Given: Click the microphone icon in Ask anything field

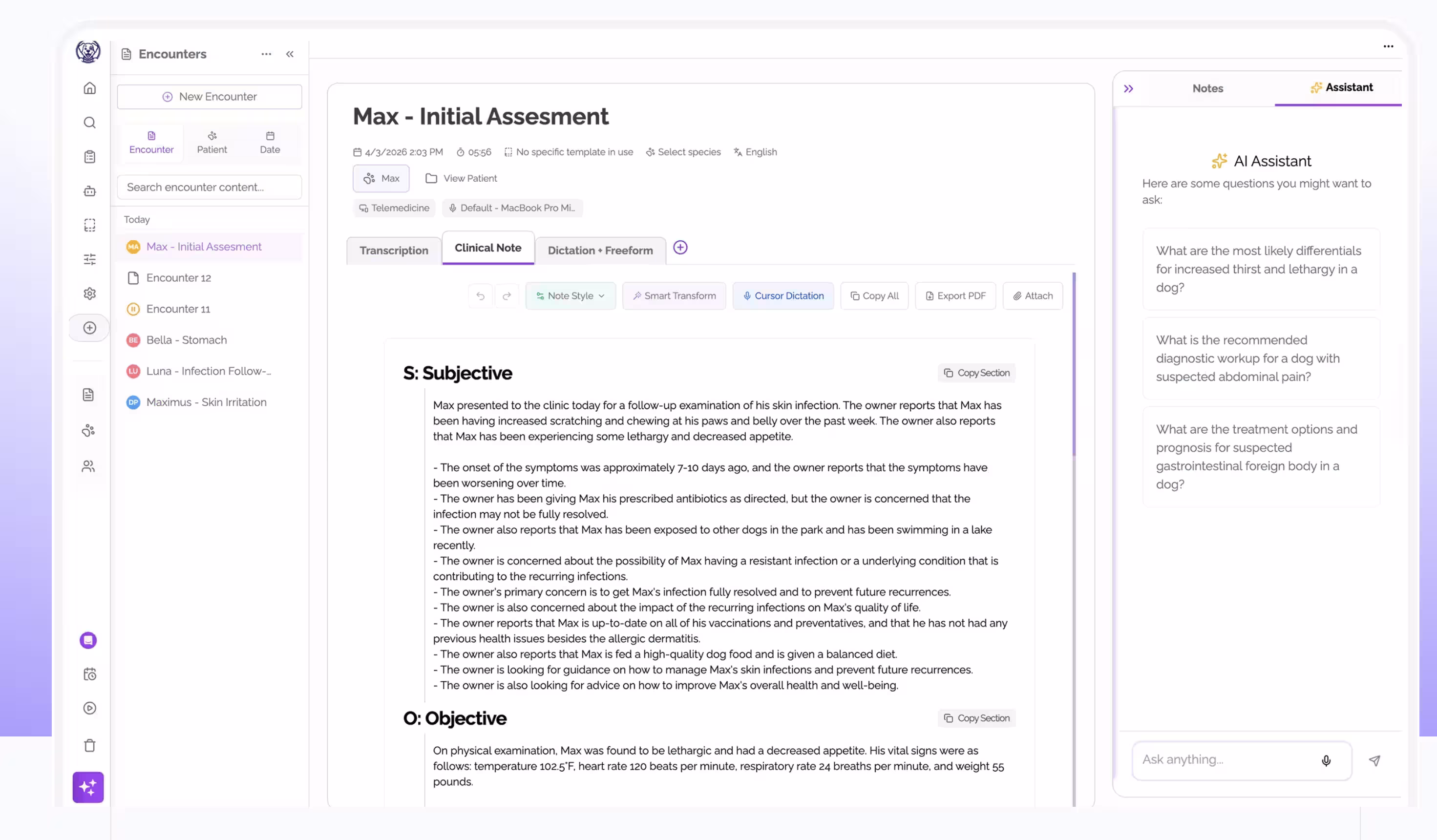Looking at the screenshot, I should pyautogui.click(x=1326, y=760).
